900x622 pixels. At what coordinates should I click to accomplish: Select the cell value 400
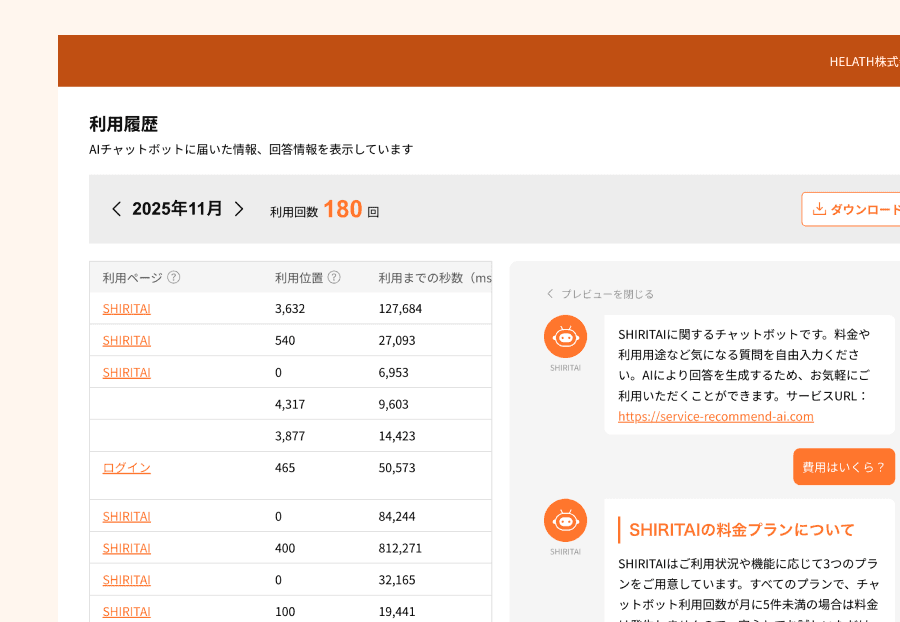pyautogui.click(x=285, y=548)
